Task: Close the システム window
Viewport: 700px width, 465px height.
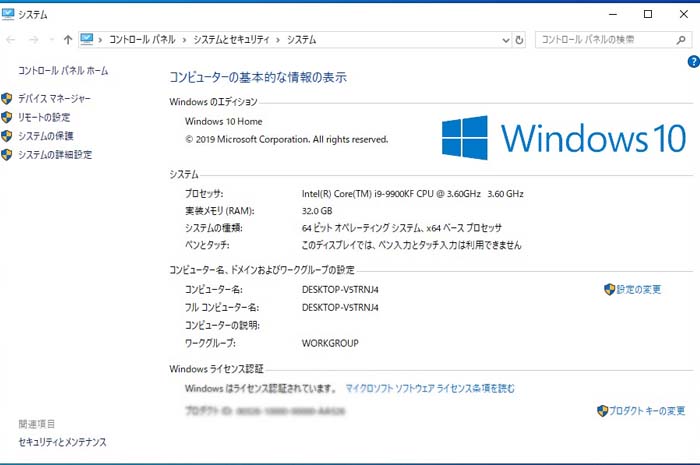Action: (x=683, y=14)
